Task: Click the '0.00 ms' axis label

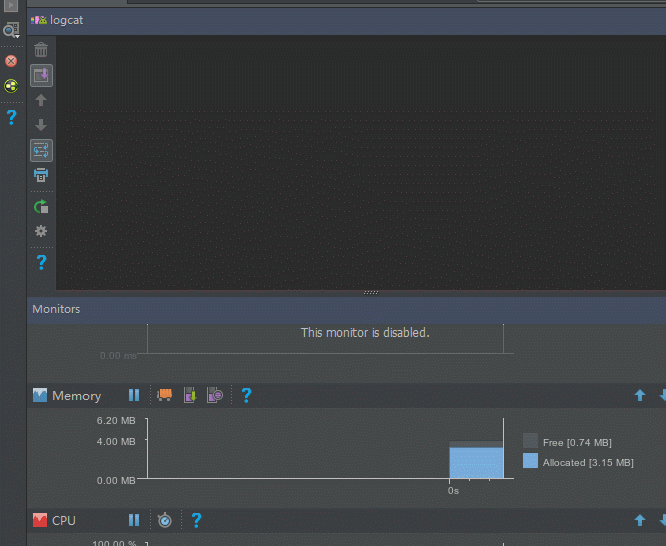Action: tap(118, 356)
